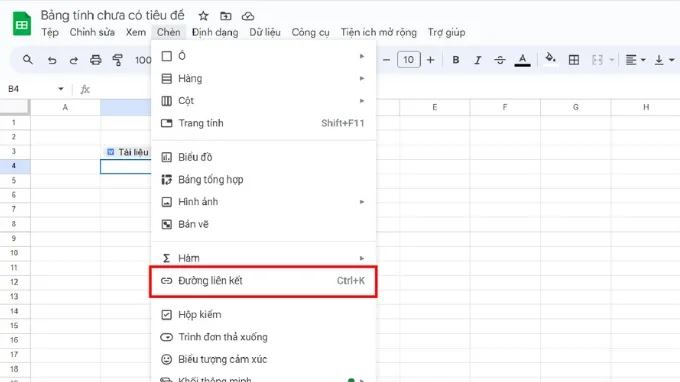Insert a new sheet via Trang tính
Viewport: 680px width, 382px height.
click(x=263, y=123)
